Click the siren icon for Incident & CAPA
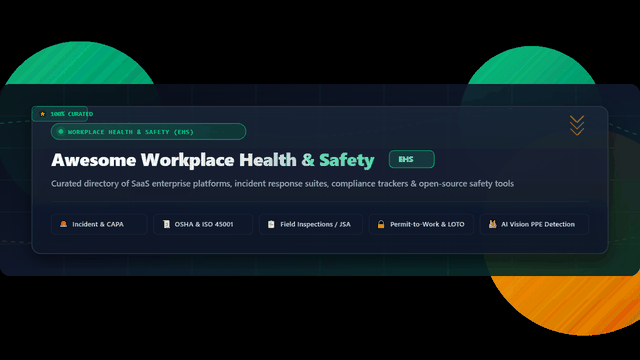 click(x=63, y=224)
